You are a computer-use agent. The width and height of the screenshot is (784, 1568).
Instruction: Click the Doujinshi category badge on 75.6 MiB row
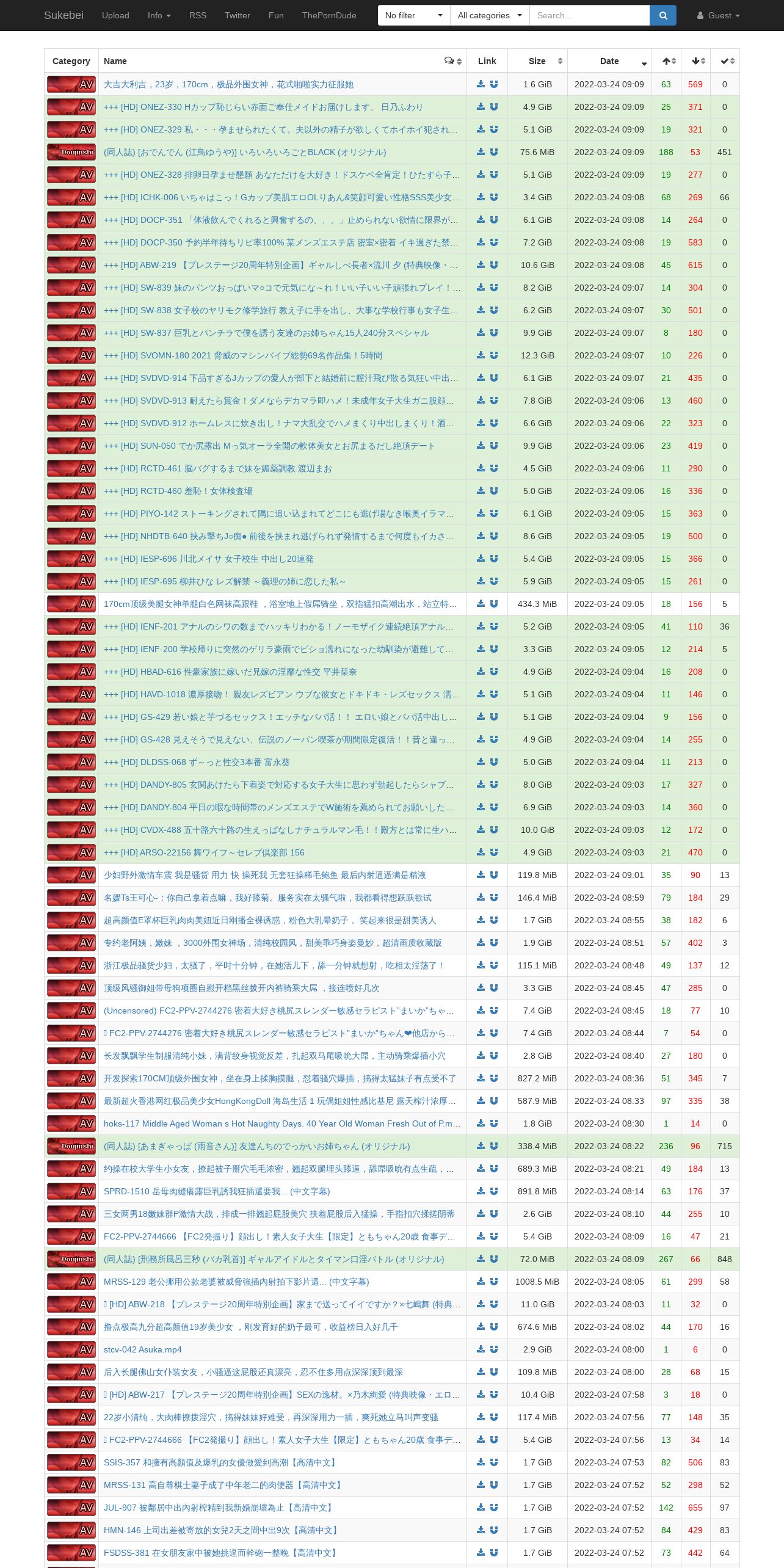click(x=71, y=152)
